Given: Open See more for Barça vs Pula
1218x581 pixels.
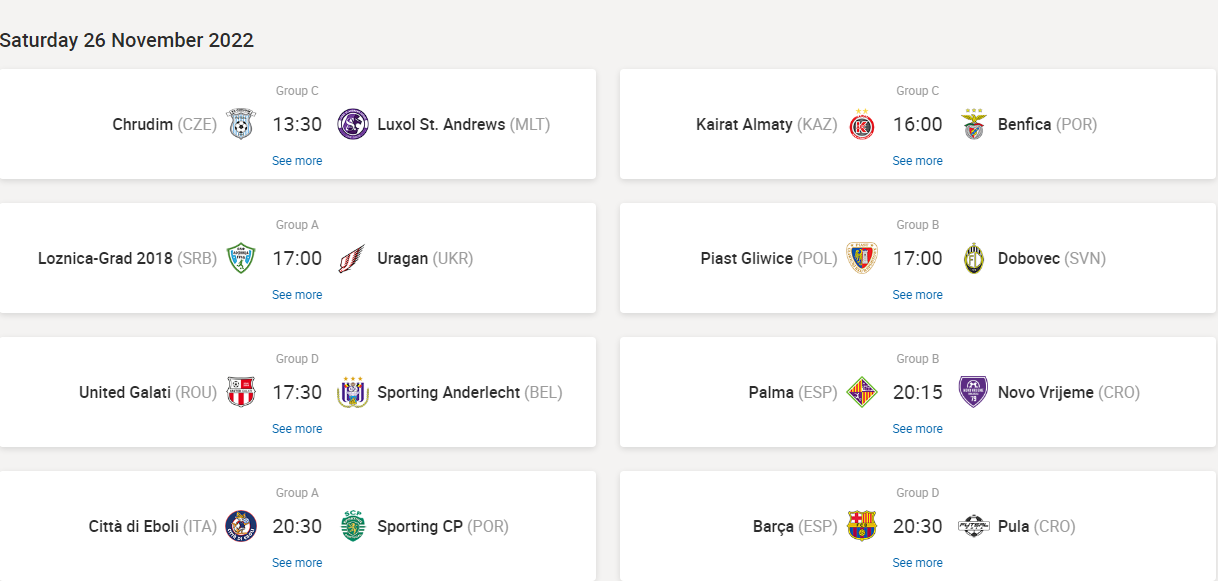Looking at the screenshot, I should click(x=917, y=563).
